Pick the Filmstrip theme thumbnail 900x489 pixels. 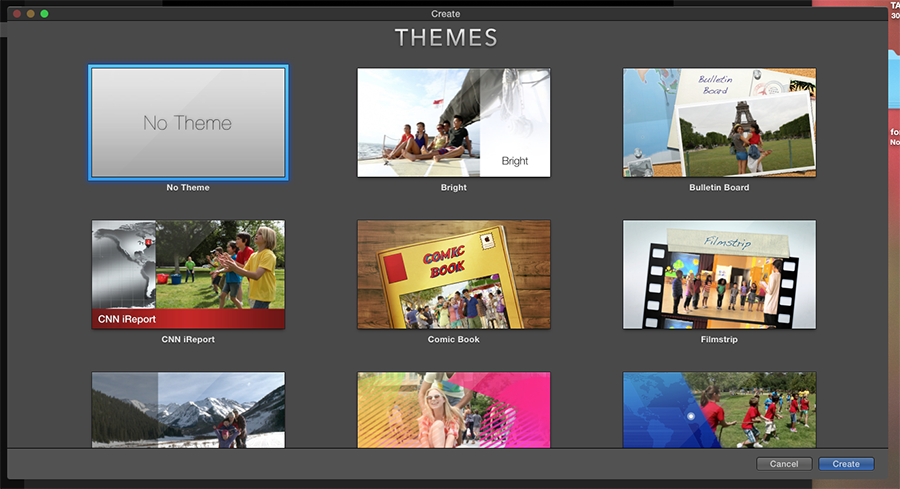coord(719,274)
